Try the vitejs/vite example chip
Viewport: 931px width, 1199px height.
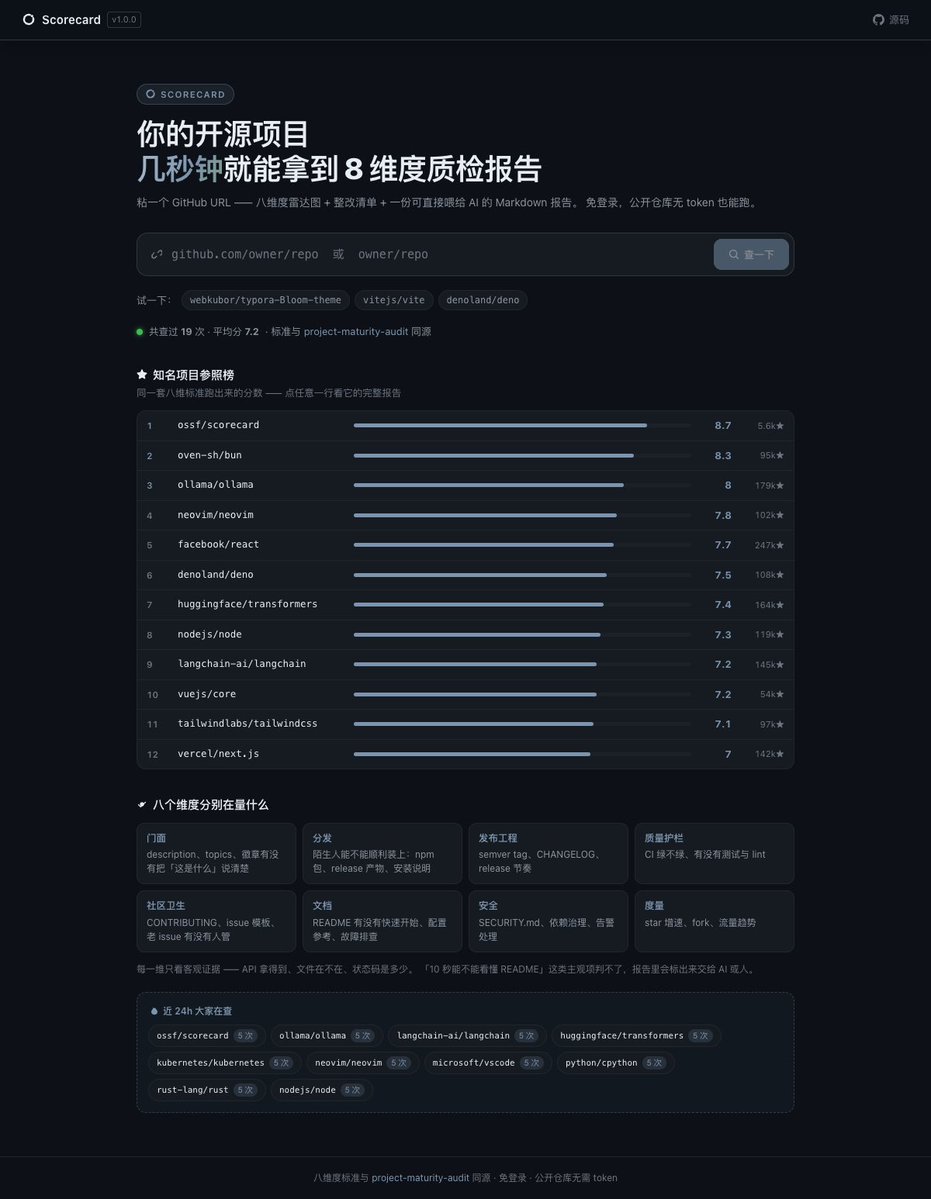tap(394, 300)
